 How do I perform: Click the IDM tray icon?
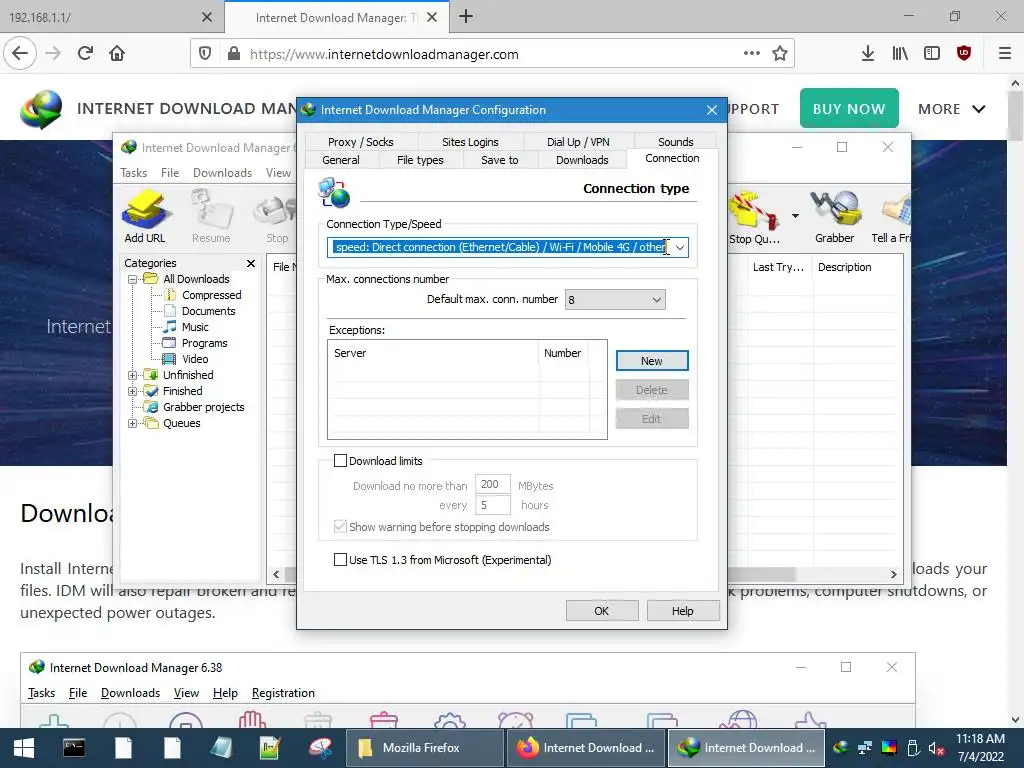[x=841, y=747]
